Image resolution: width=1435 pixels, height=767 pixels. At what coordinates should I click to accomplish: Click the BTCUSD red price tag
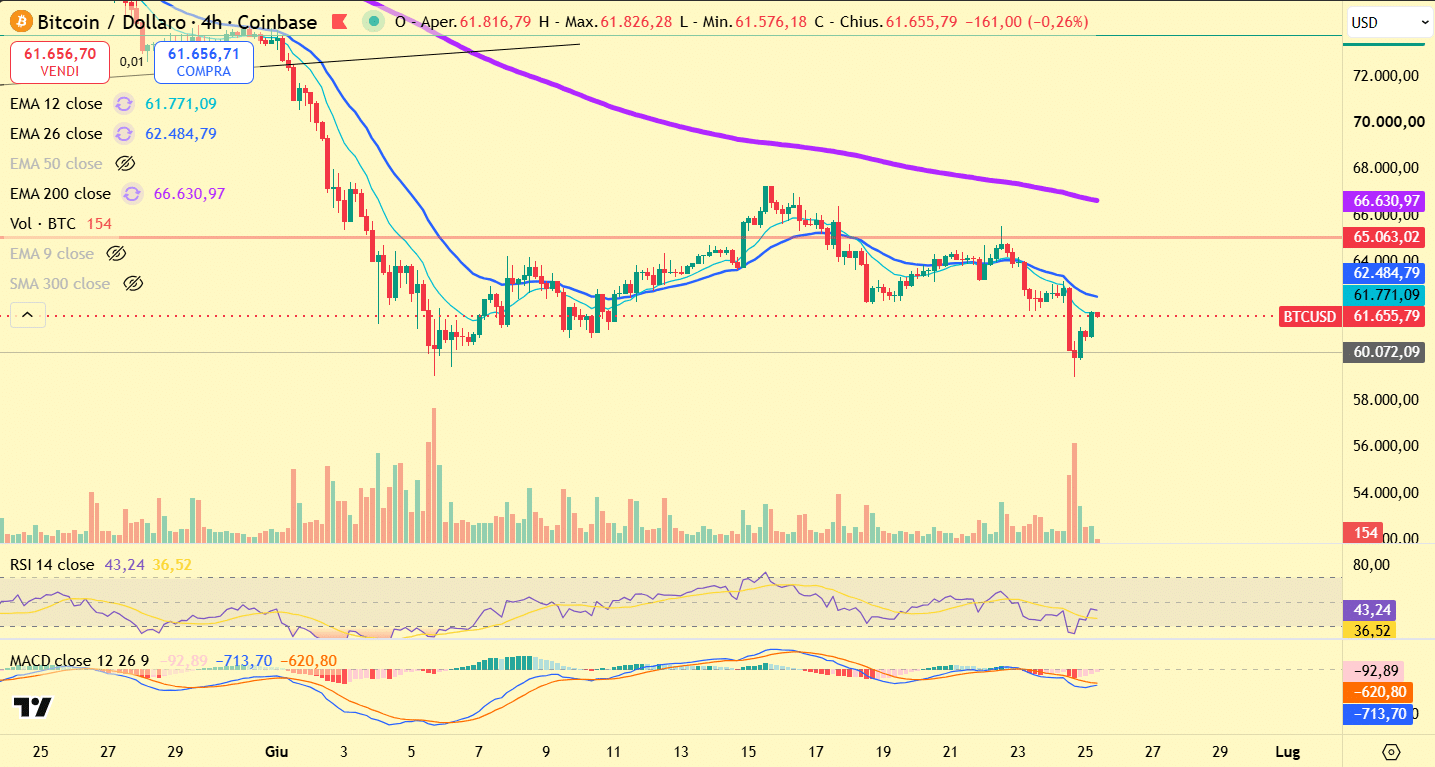[x=1310, y=317]
